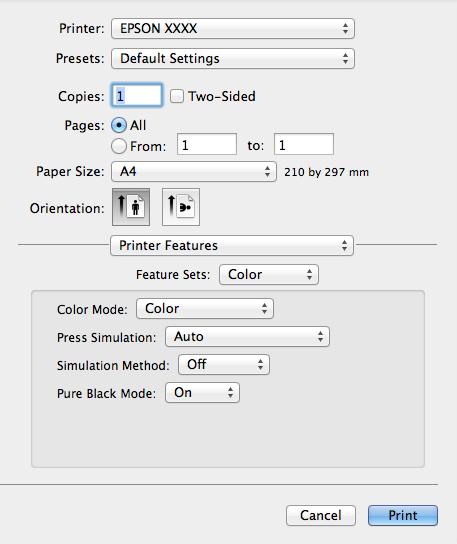The image size is (457, 544).
Task: Click Printer dropdown stepper arrows
Action: 345,28
